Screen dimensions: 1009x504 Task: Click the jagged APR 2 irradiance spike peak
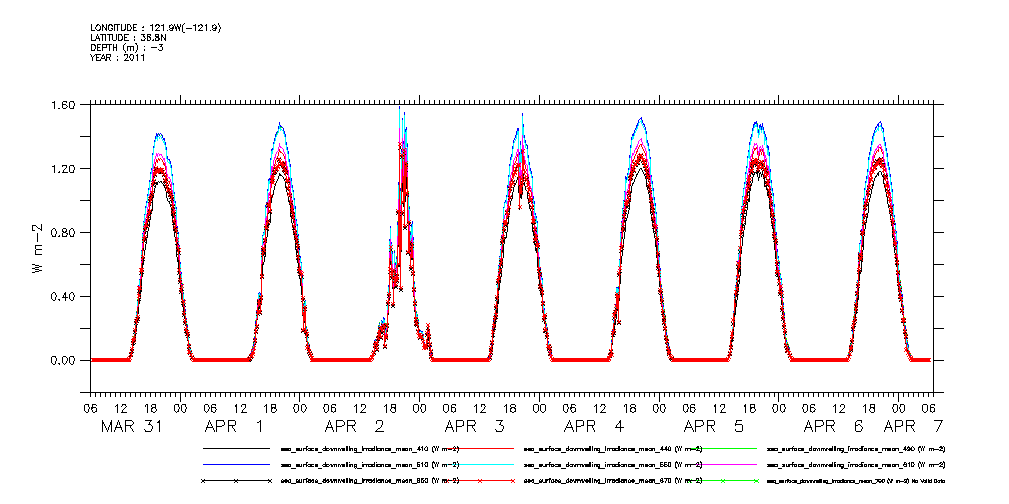coord(400,108)
